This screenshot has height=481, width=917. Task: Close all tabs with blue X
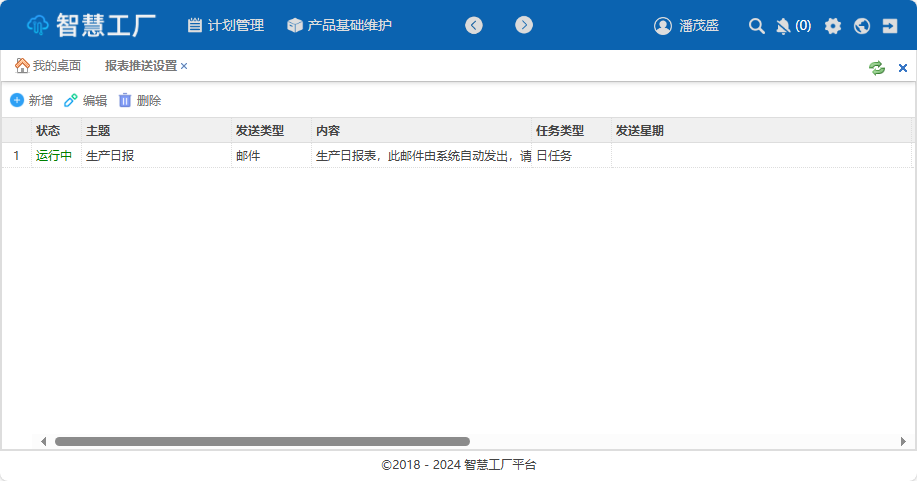[903, 67]
